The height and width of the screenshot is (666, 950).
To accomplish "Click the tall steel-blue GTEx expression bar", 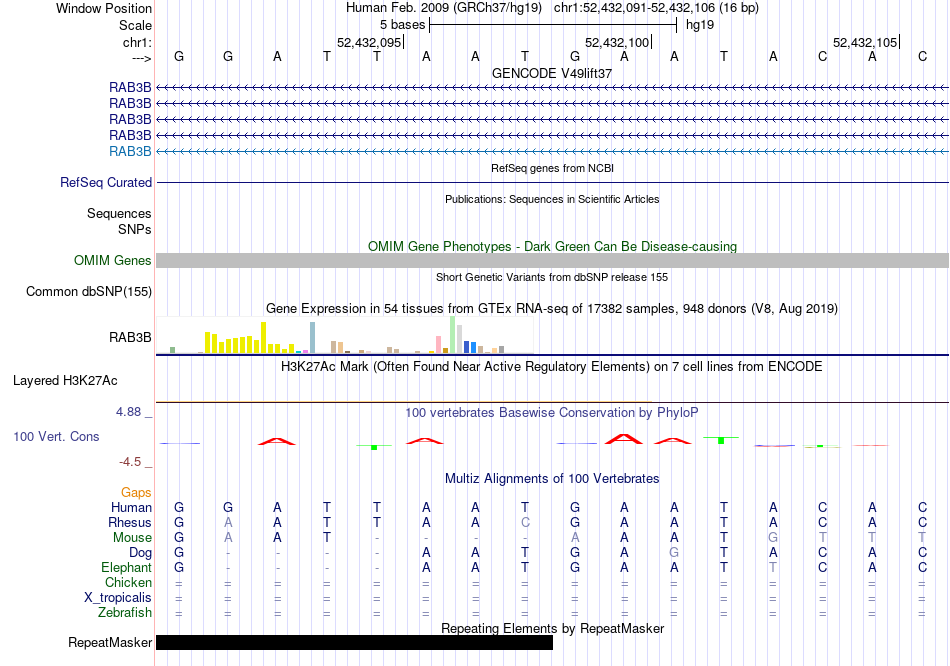I will 313,338.
